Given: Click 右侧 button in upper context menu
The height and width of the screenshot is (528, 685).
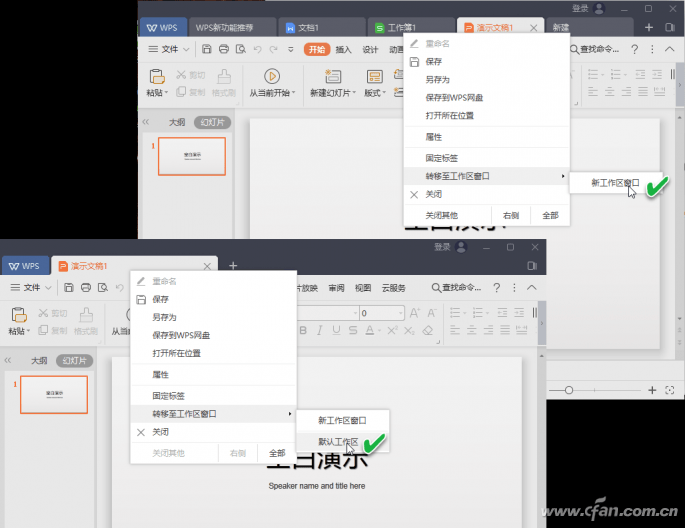Looking at the screenshot, I should 511,215.
